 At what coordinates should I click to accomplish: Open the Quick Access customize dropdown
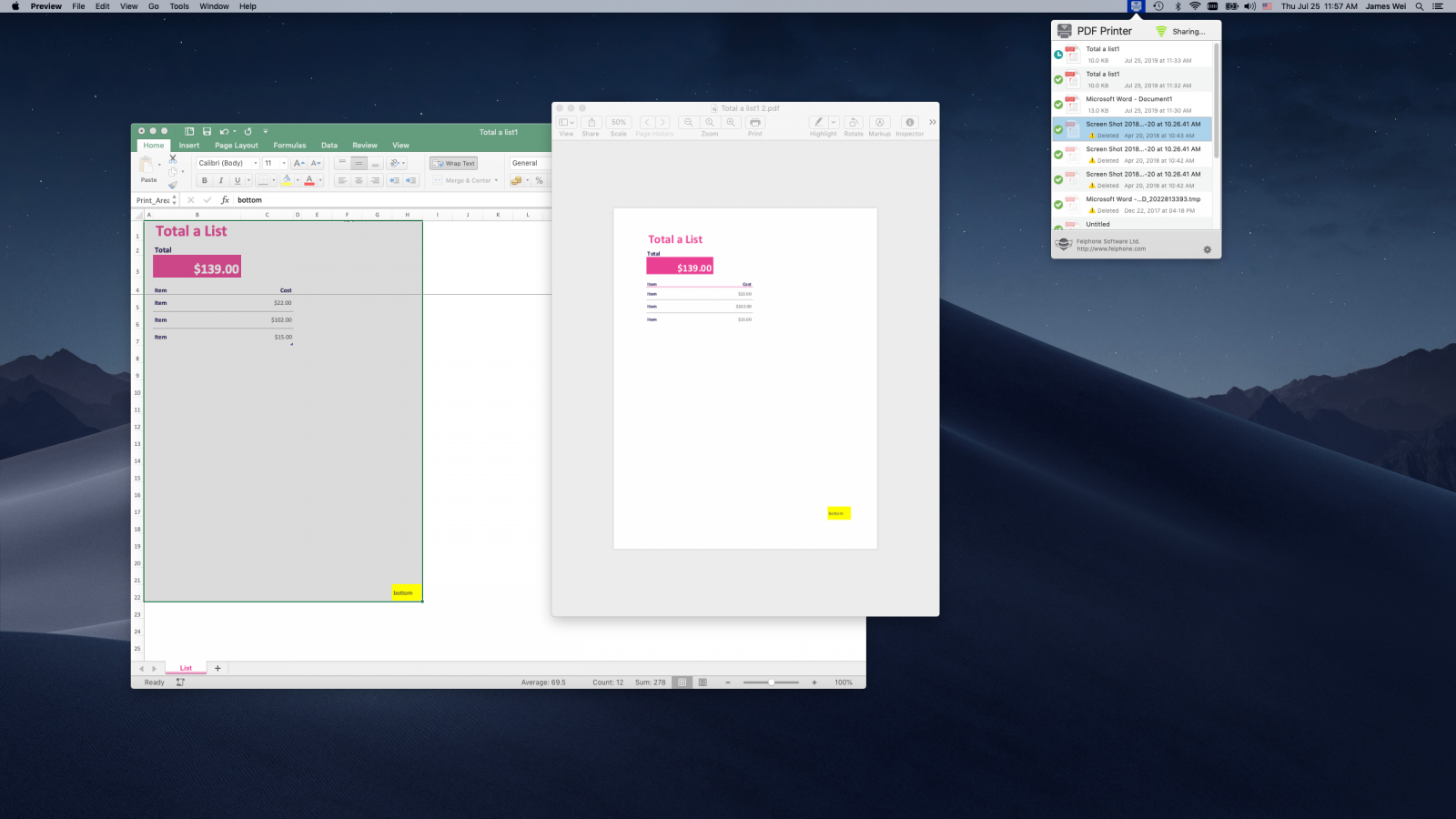[x=266, y=131]
